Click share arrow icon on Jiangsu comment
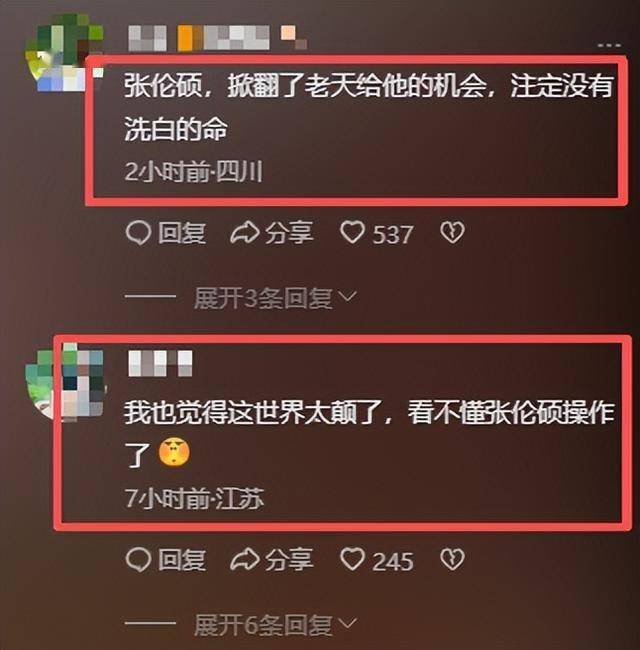This screenshot has height=650, width=640. (x=245, y=559)
